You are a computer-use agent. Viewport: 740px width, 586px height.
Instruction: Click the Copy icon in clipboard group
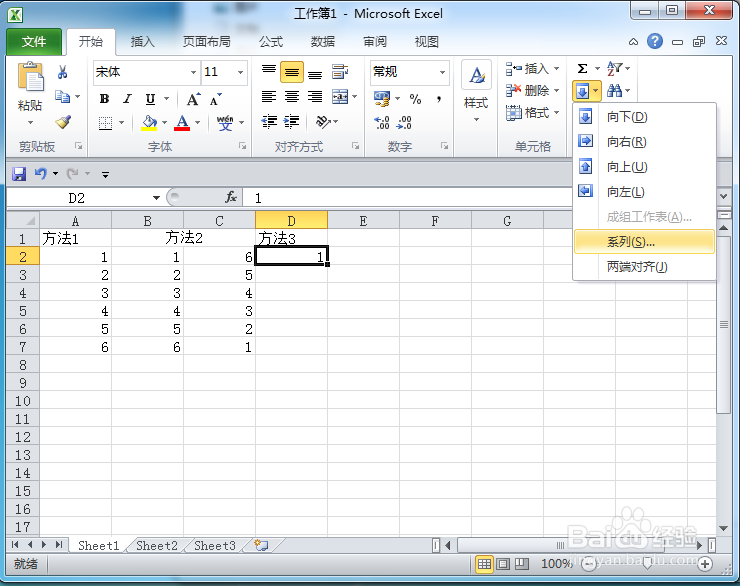62,97
